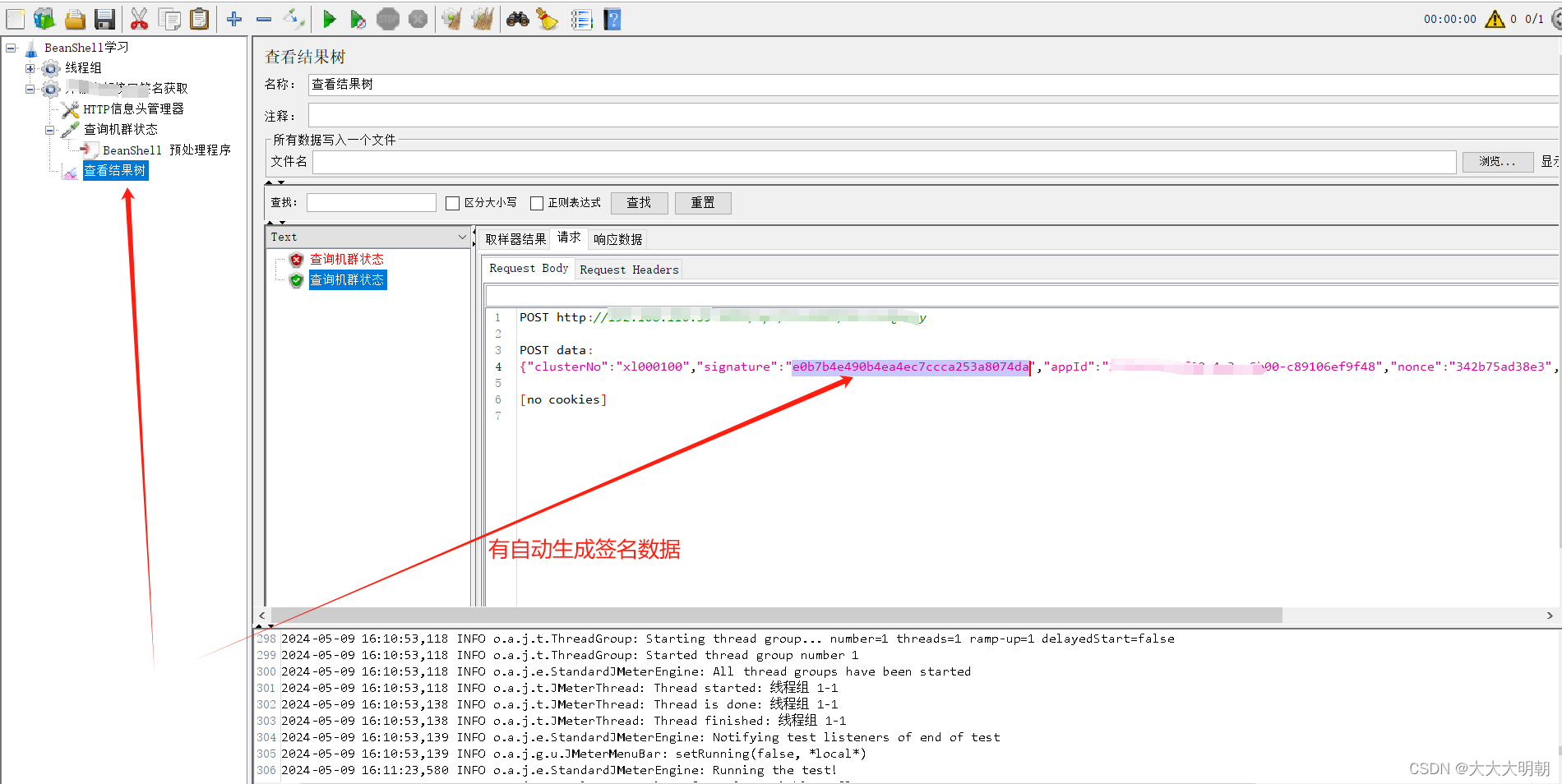This screenshot has width=1562, height=784.
Task: Click the horizontal scrollbar thumb
Action: click(x=776, y=616)
